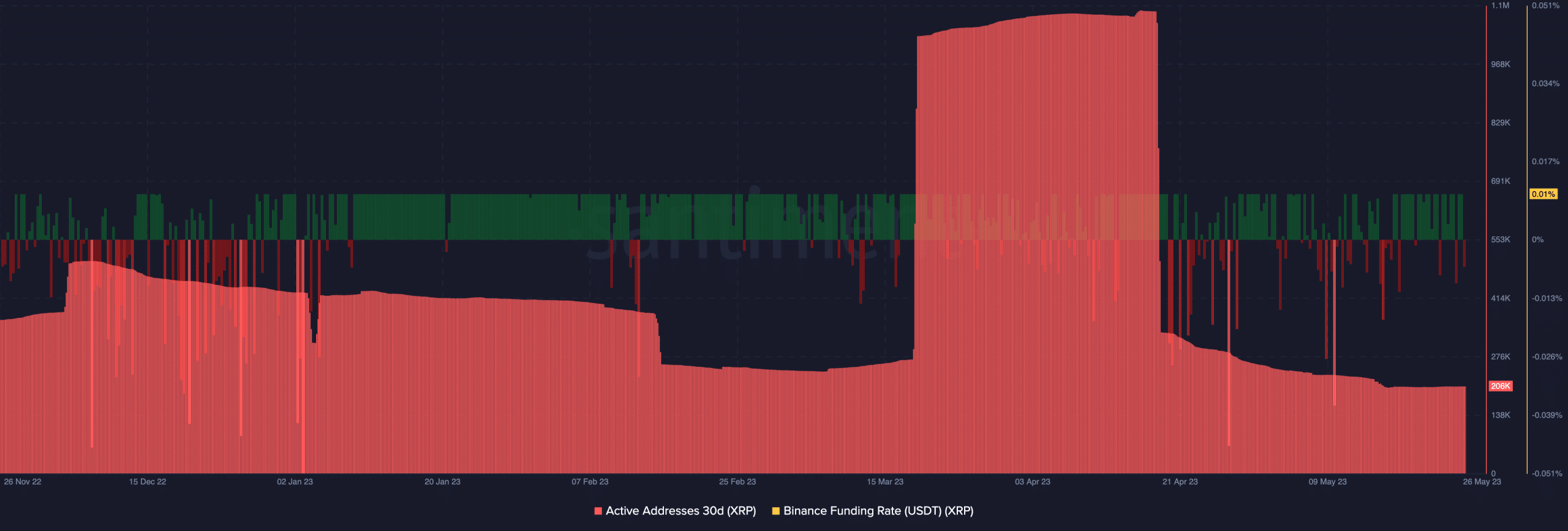1568x531 pixels.
Task: Click the 1.1M axis value
Action: click(x=1500, y=6)
